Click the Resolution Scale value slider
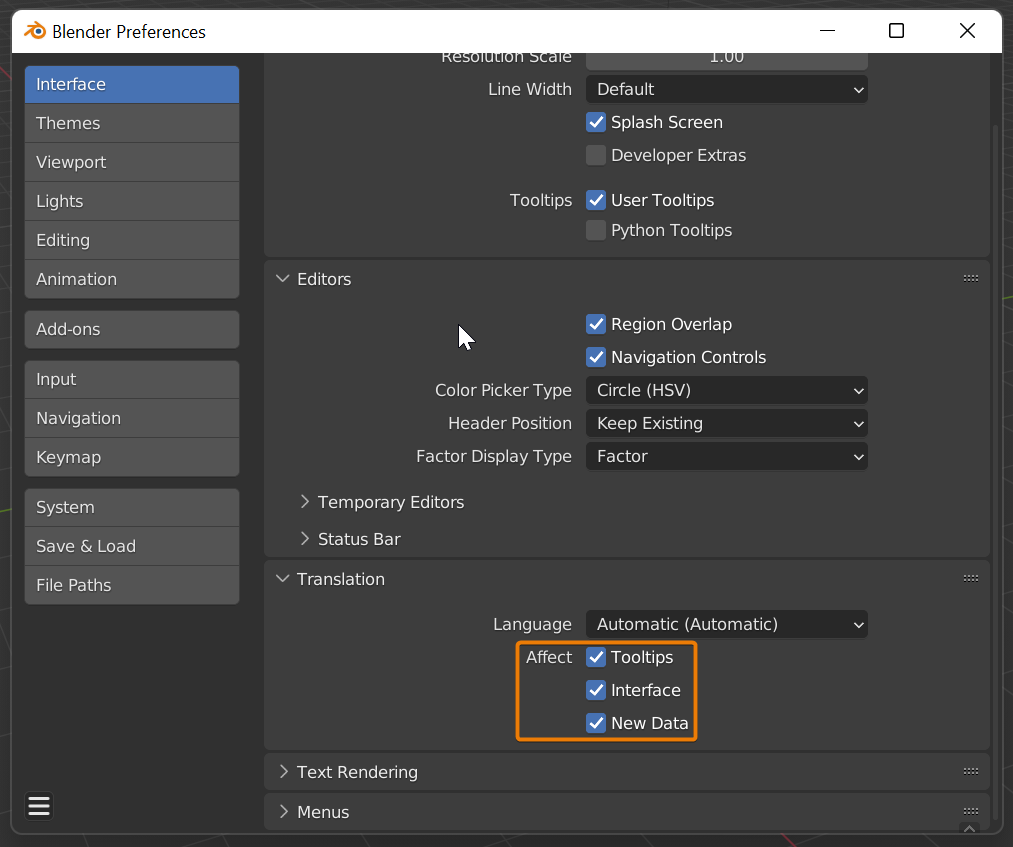This screenshot has height=847, width=1013. click(726, 57)
